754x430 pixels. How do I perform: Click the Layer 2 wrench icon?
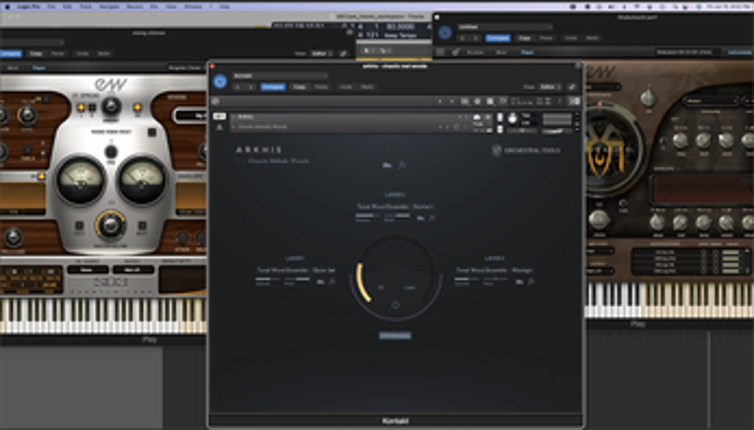coord(432,218)
